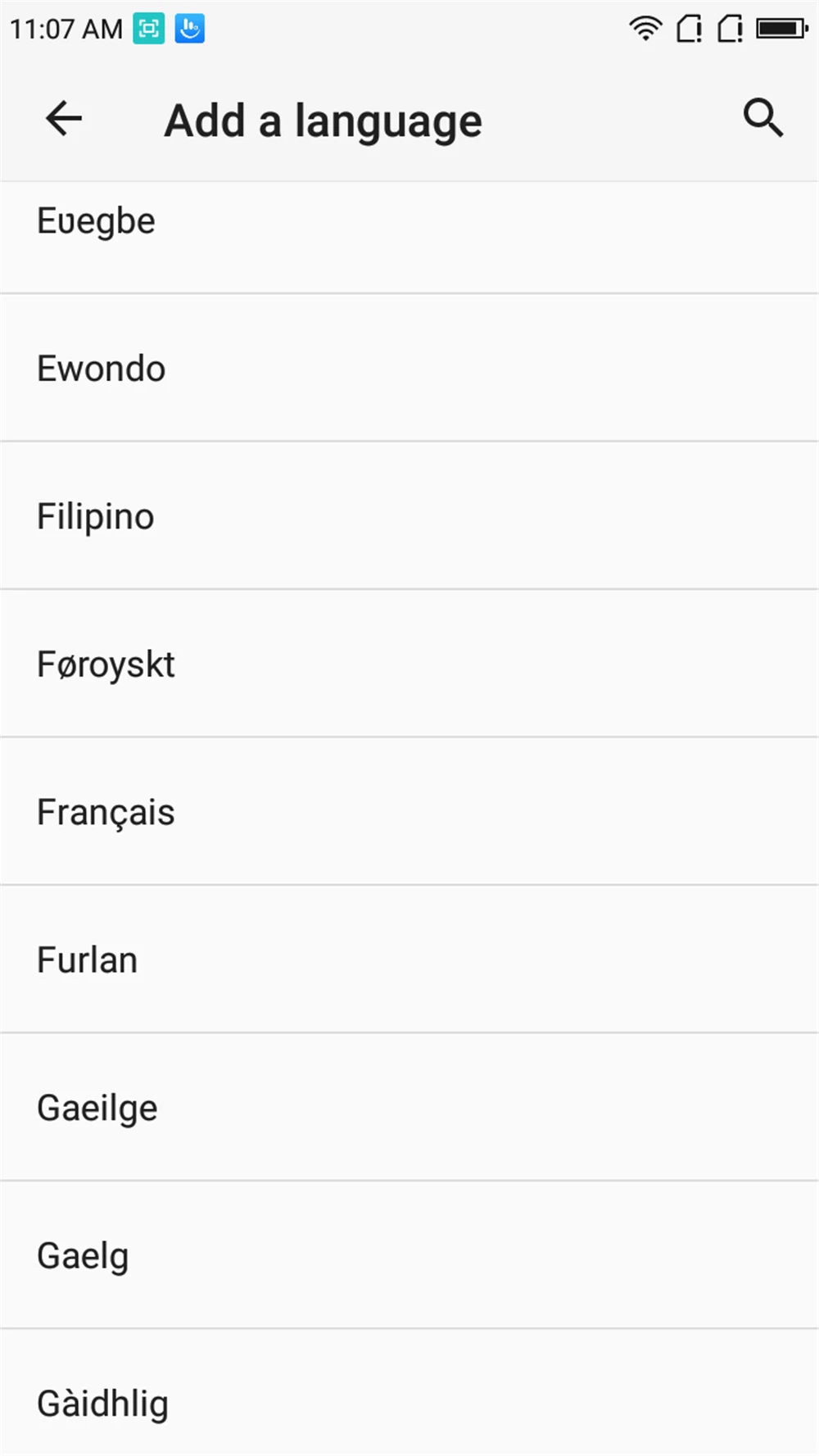Tap the screenshot notification icon in status bar
Image resolution: width=819 pixels, height=1456 pixels.
(149, 29)
